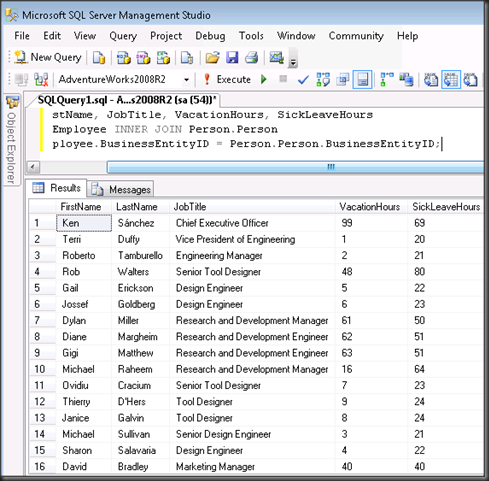Click Query Options icon
489x481 pixels.
pos(342,79)
